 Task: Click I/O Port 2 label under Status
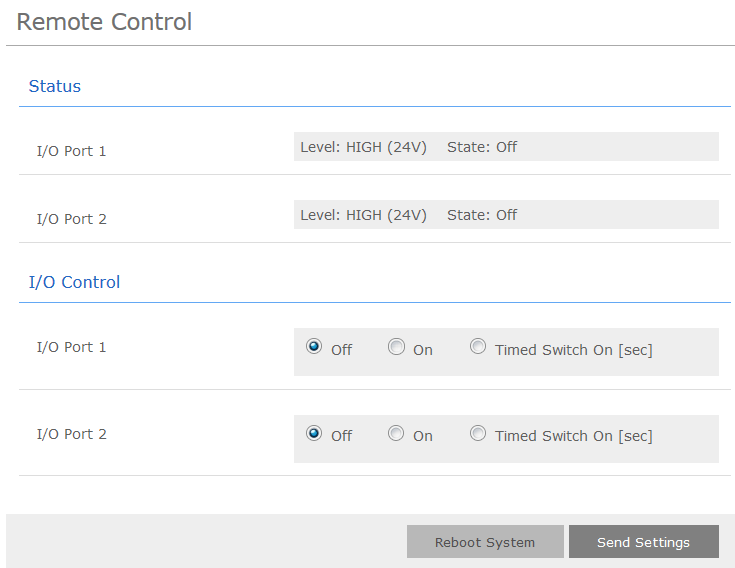(x=71, y=219)
